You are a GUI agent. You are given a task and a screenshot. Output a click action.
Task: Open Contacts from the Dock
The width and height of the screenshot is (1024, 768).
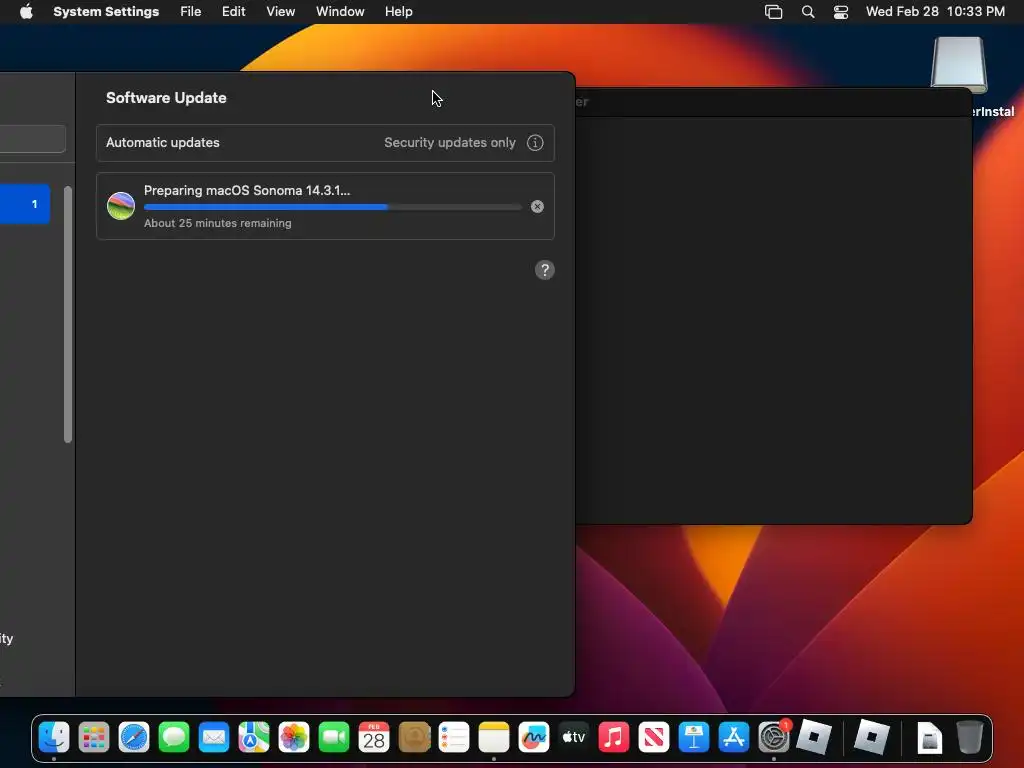[x=414, y=738]
